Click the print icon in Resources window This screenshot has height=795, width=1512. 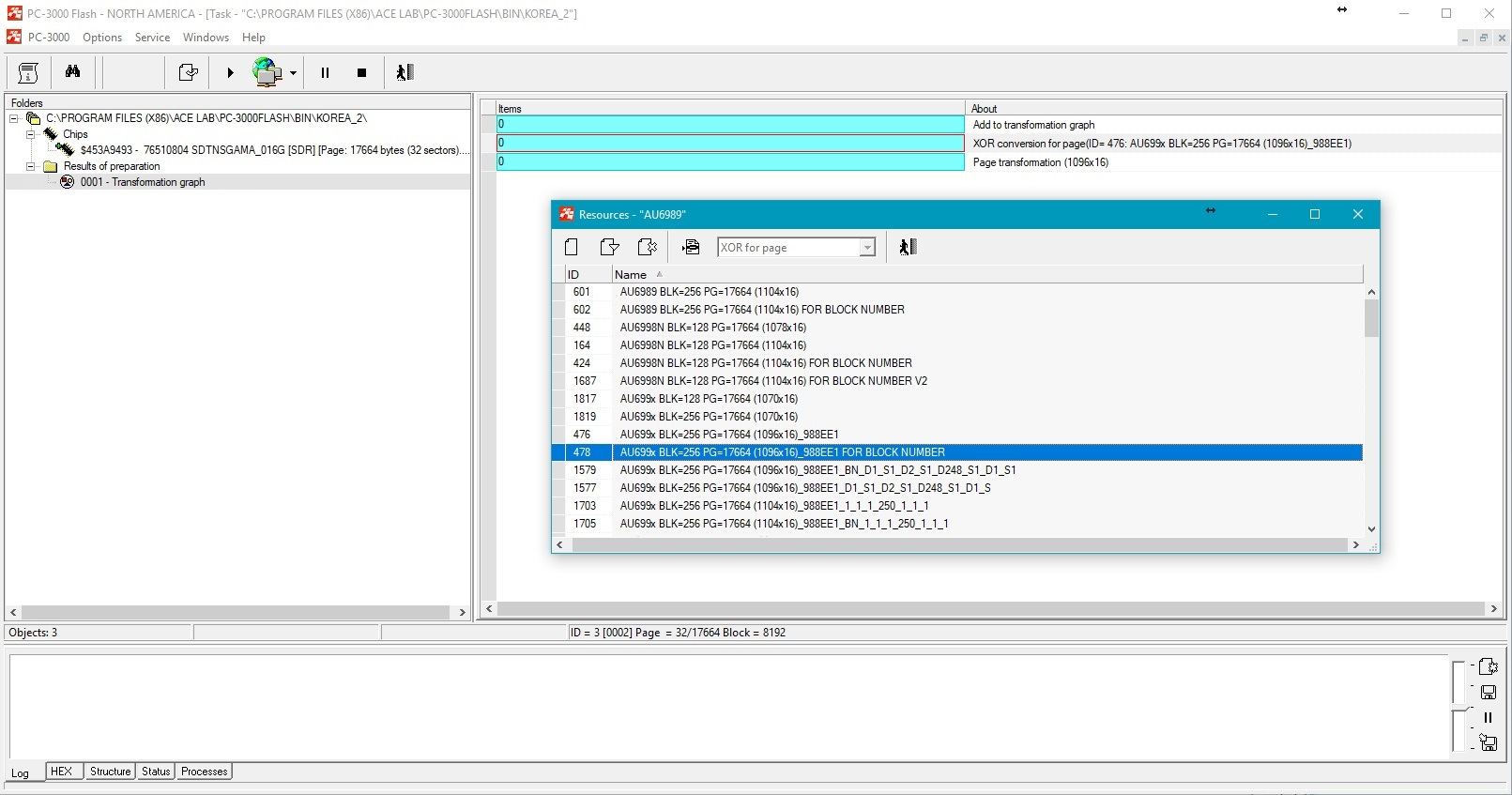click(691, 247)
